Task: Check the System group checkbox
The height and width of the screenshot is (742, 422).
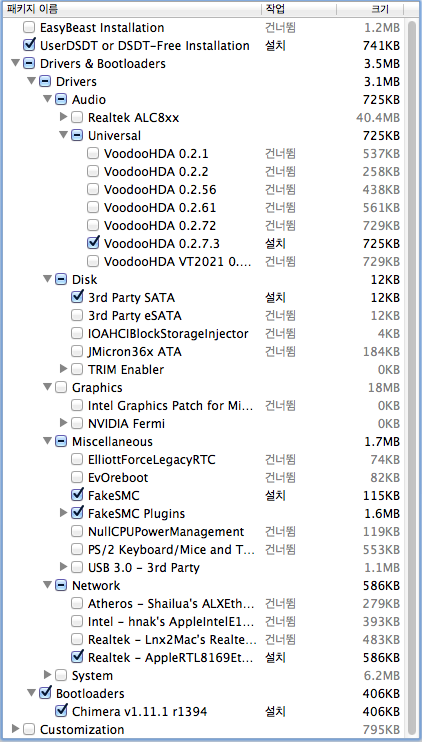Action: [x=61, y=675]
